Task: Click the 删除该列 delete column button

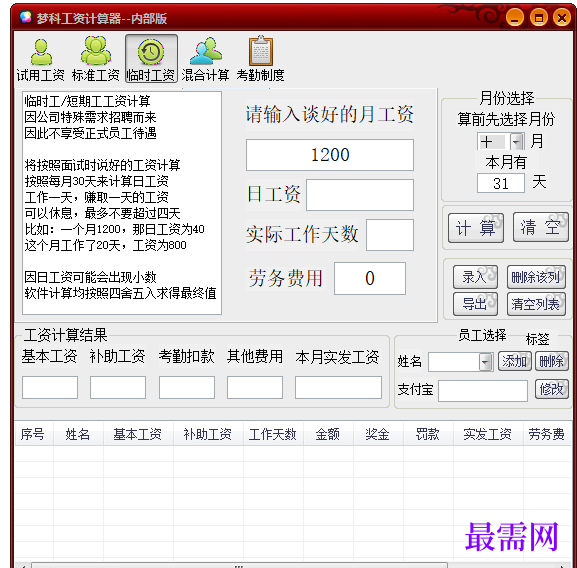Action: tap(536, 277)
